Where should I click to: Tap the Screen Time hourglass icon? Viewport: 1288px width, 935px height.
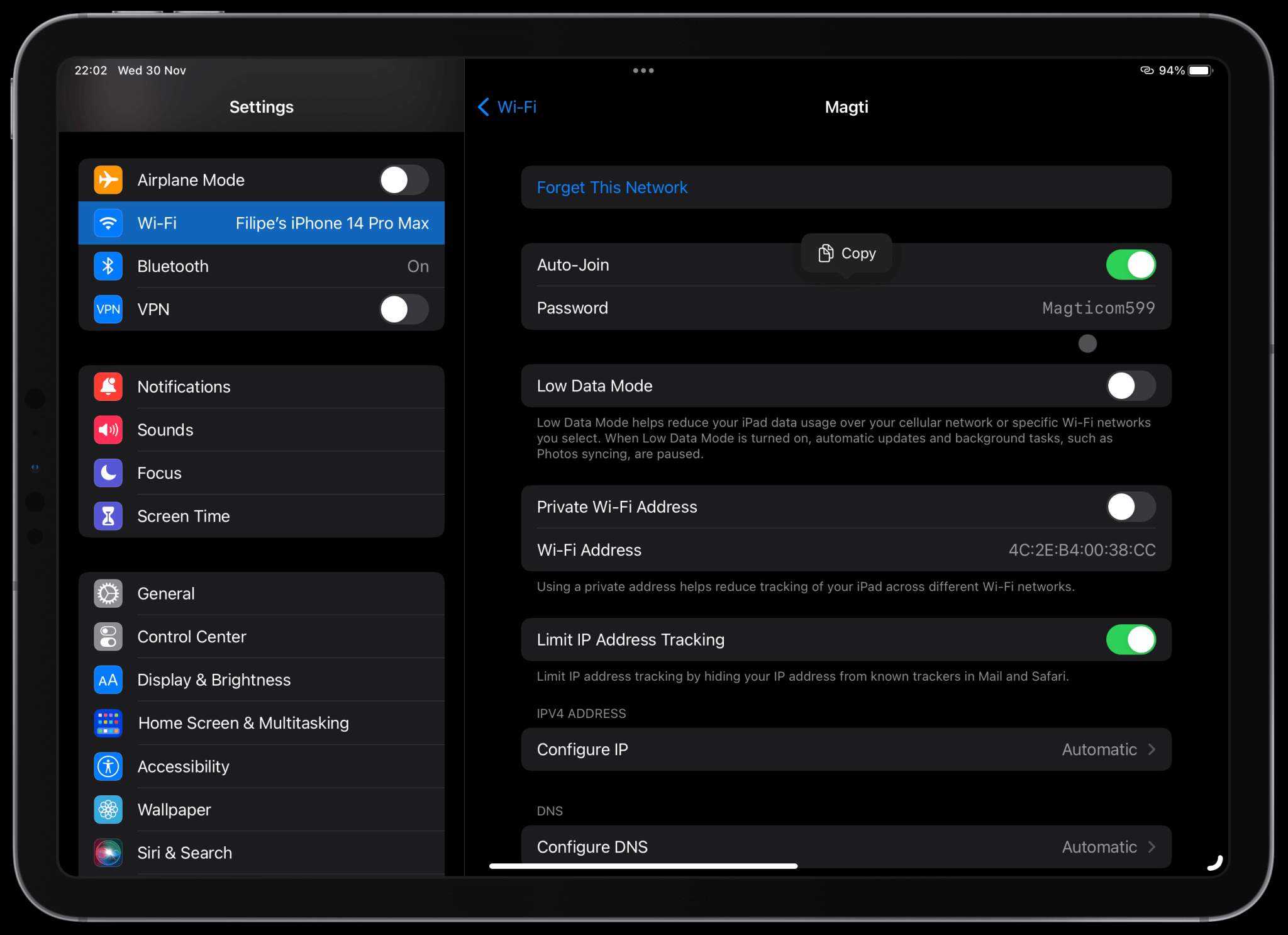(108, 516)
